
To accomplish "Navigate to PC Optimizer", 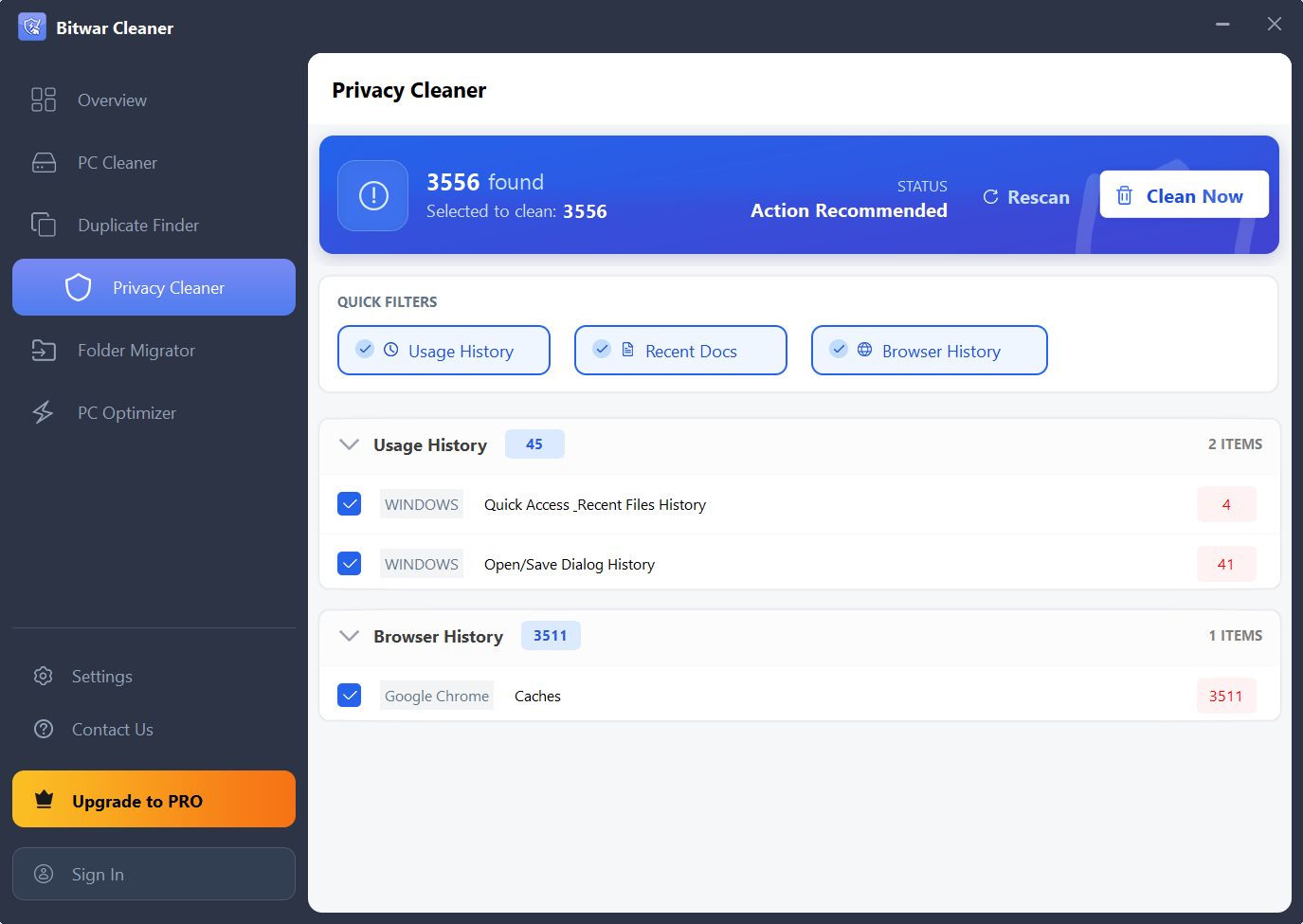I will pyautogui.click(x=154, y=412).
